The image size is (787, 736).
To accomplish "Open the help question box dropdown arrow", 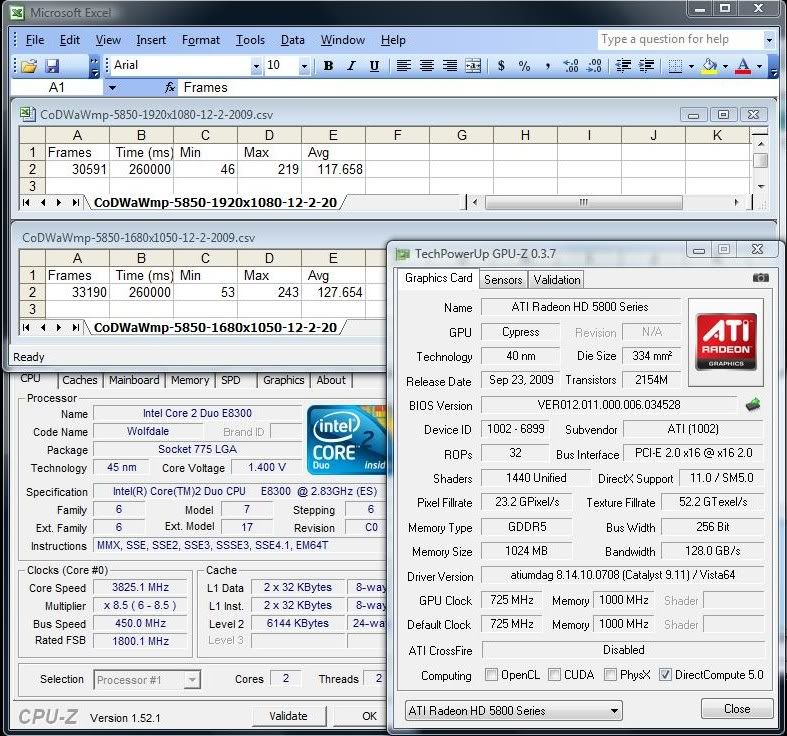I will coord(769,39).
